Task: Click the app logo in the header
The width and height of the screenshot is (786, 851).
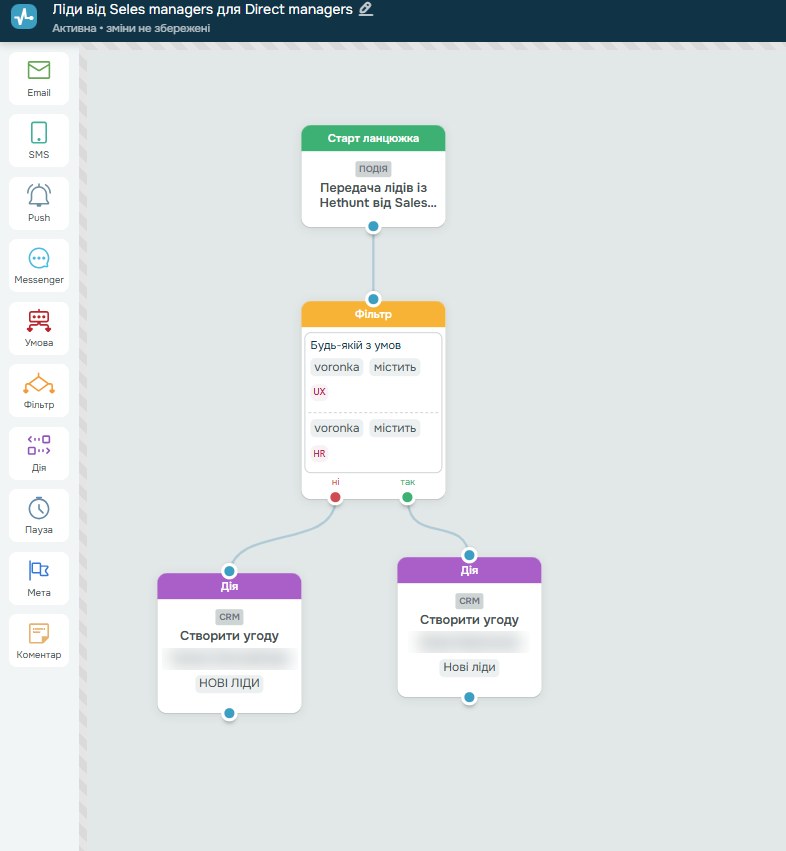Action: pos(24,16)
